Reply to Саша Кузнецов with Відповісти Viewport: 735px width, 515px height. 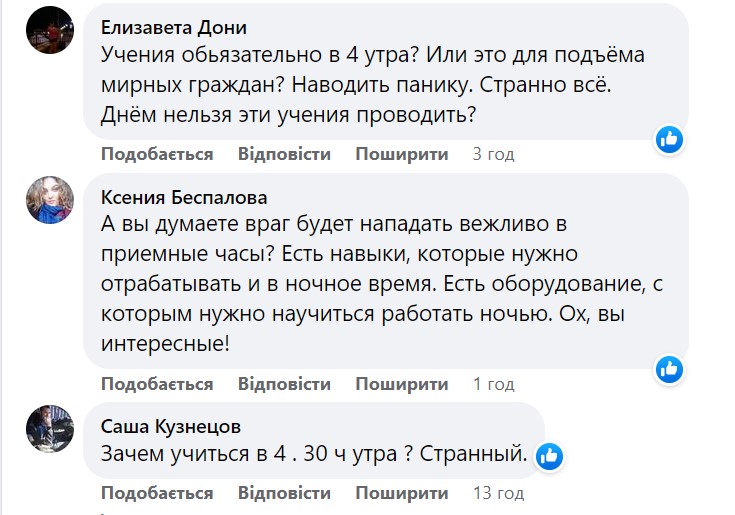coord(284,493)
